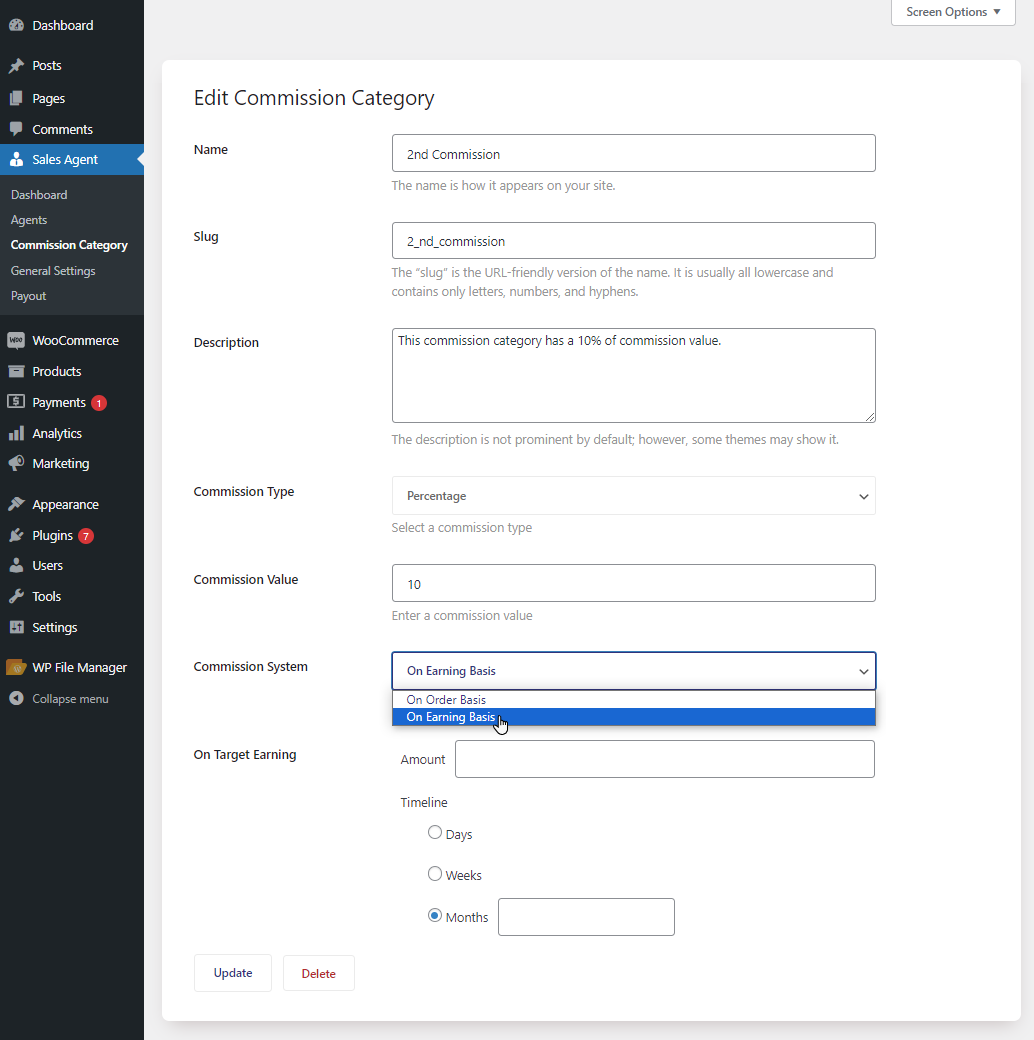Choose the Weeks timeline option
Screen dimensions: 1034x1040
[x=435, y=873]
